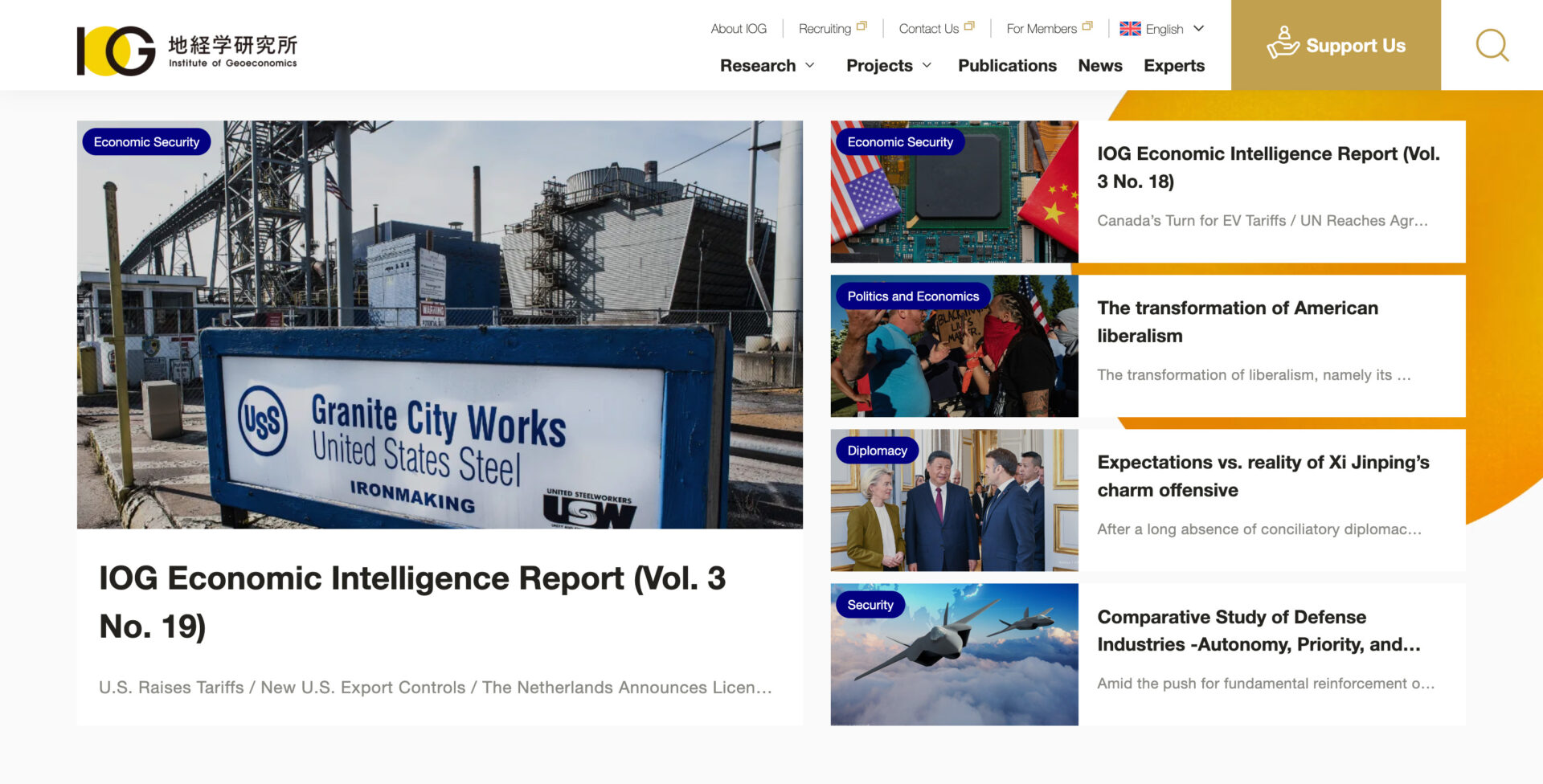Image resolution: width=1543 pixels, height=784 pixels.
Task: Click the Canada's Turn for EV Tariffs excerpt
Action: (1263, 220)
